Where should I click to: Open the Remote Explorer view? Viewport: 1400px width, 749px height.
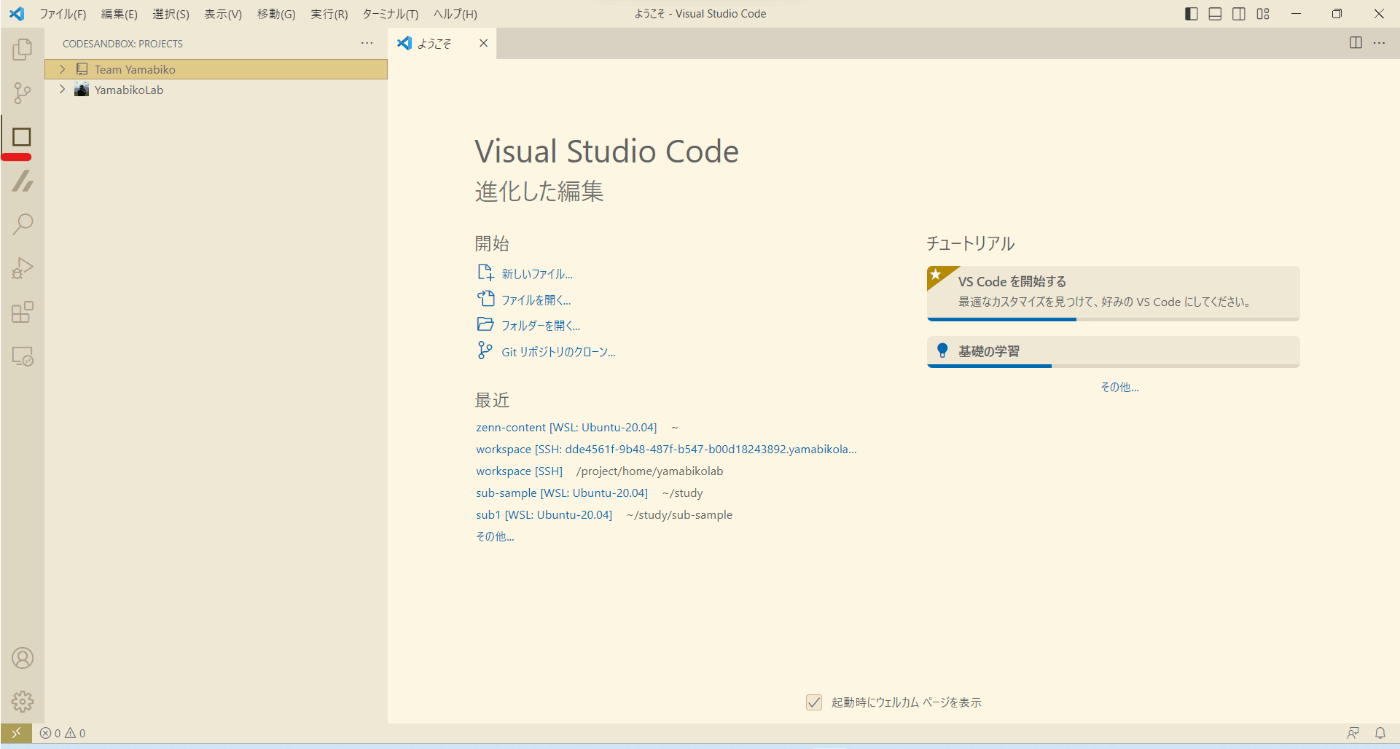22,356
